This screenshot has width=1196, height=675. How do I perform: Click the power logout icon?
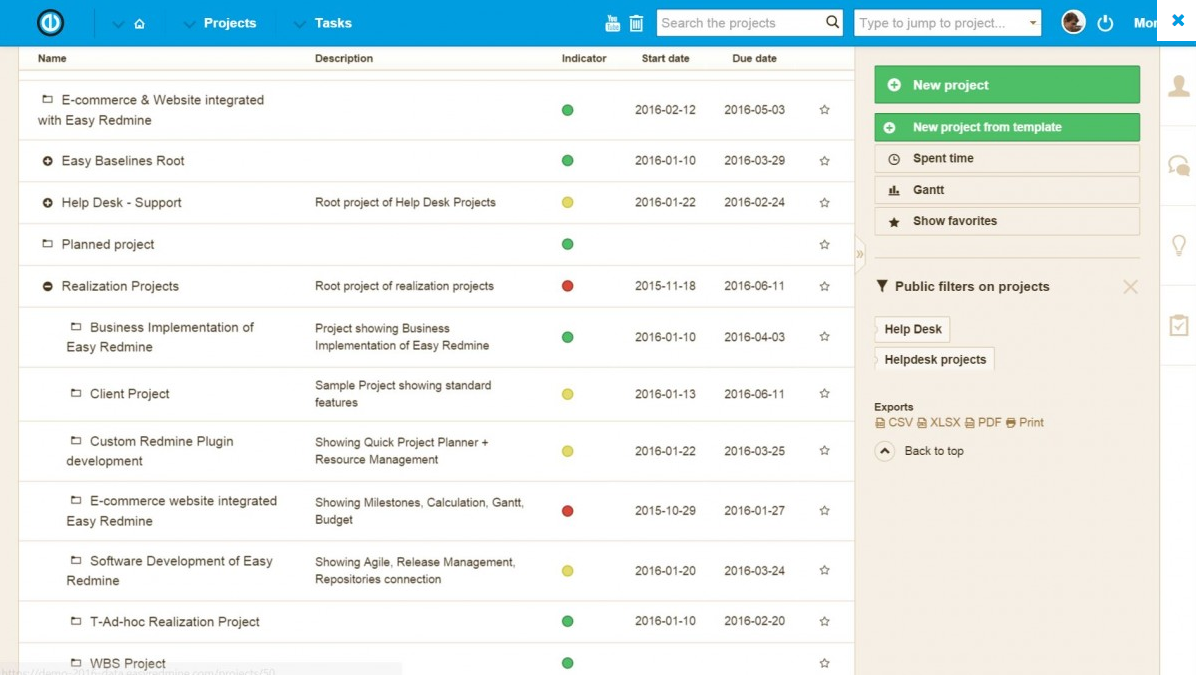pyautogui.click(x=1105, y=23)
